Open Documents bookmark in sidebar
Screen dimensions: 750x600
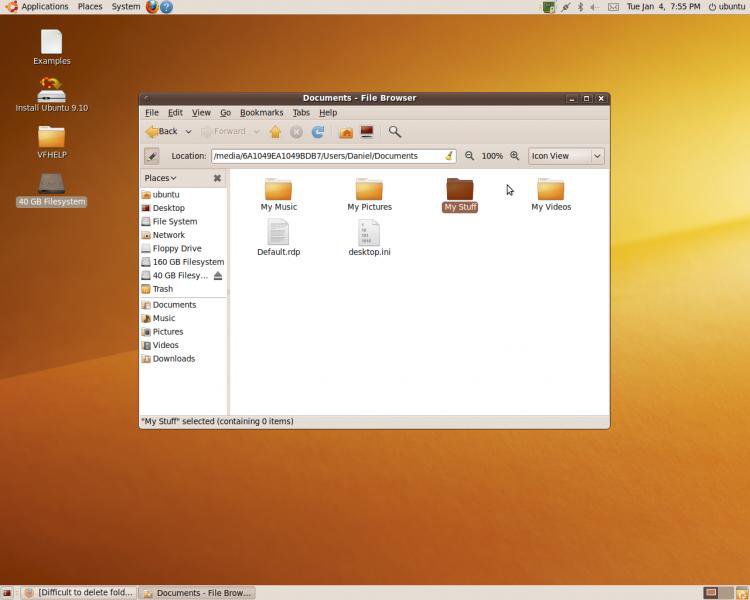pos(184,305)
